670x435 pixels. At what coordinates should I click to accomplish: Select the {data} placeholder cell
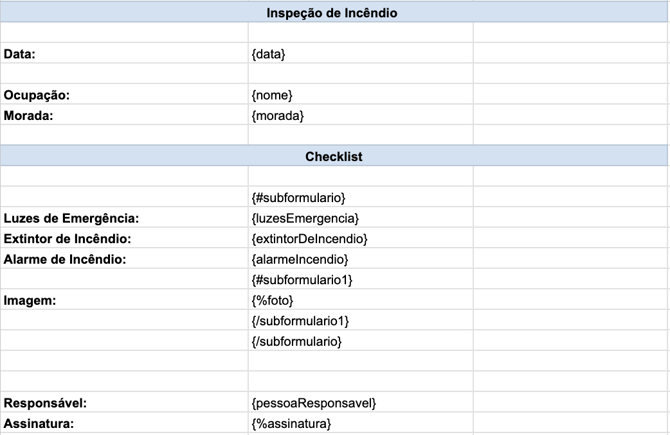coord(269,54)
